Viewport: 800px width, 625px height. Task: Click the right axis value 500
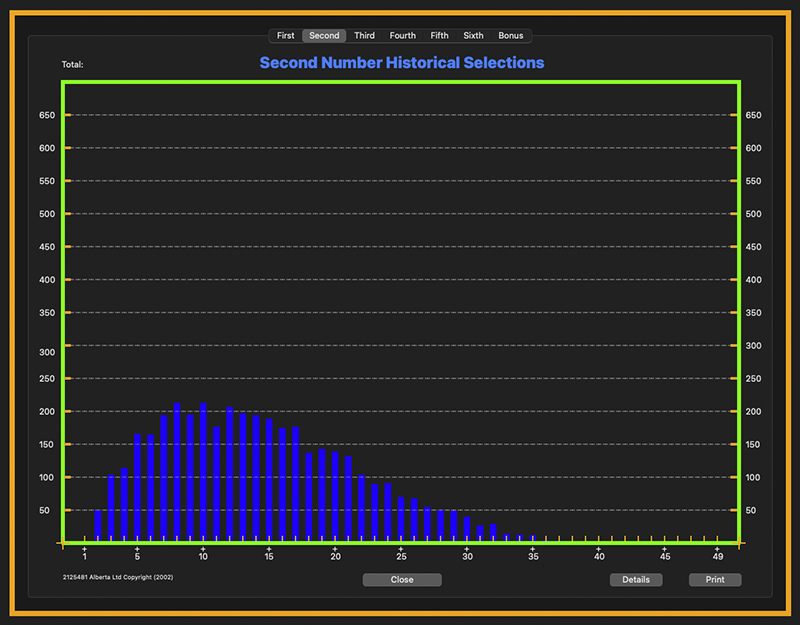click(x=754, y=214)
